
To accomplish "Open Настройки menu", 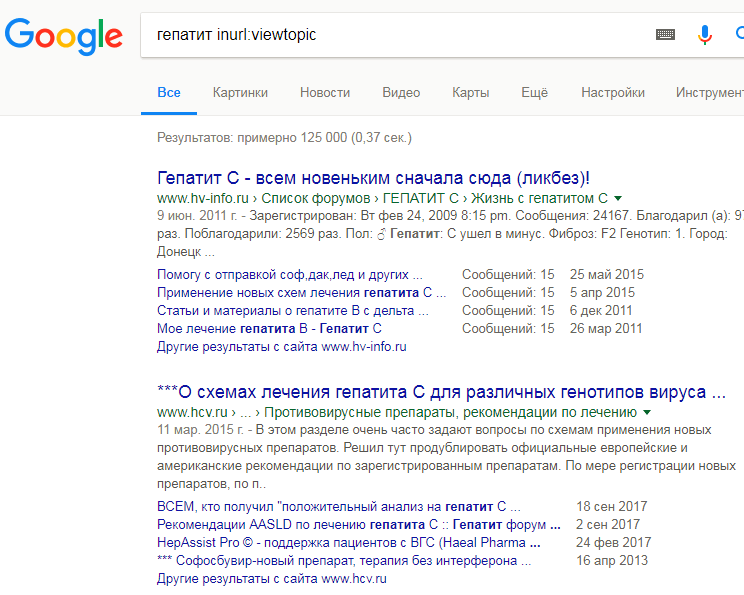I will pyautogui.click(x=613, y=93).
